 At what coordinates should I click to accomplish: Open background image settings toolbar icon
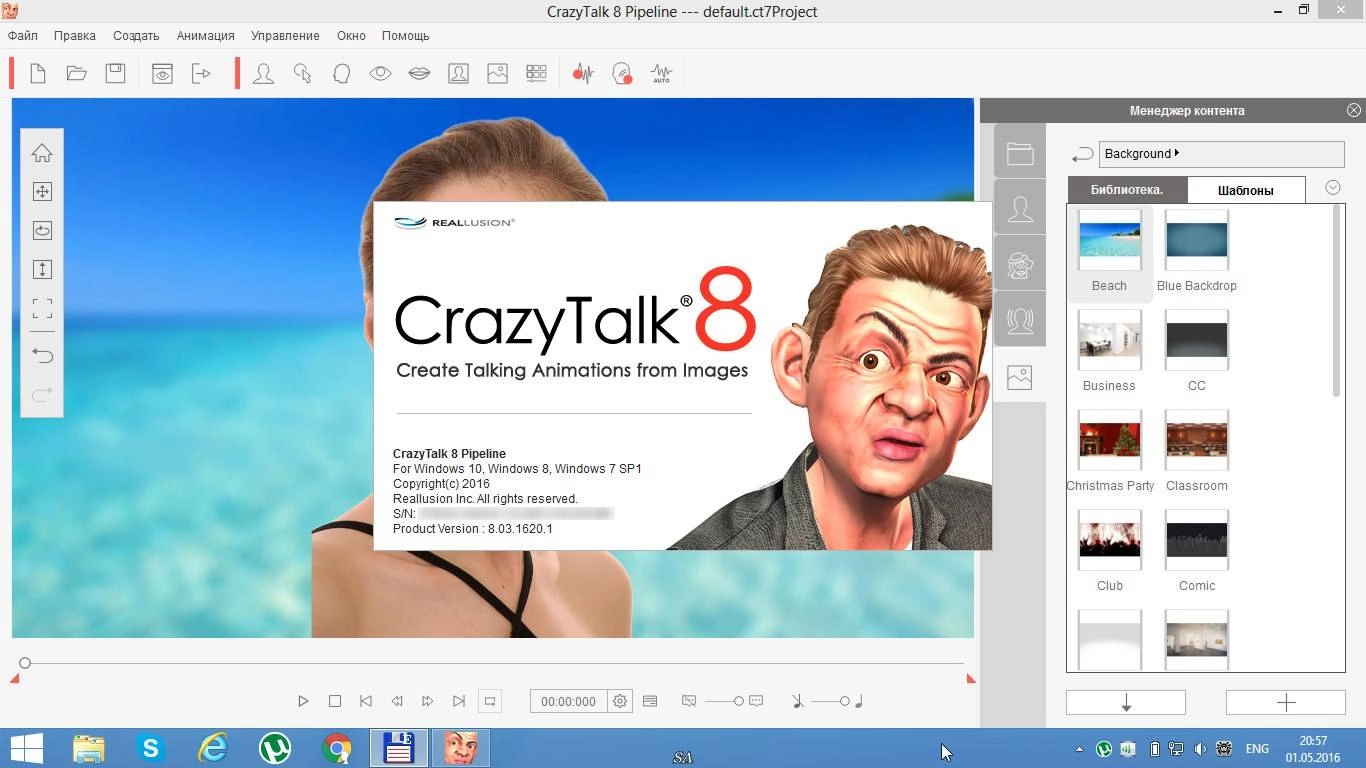[497, 73]
